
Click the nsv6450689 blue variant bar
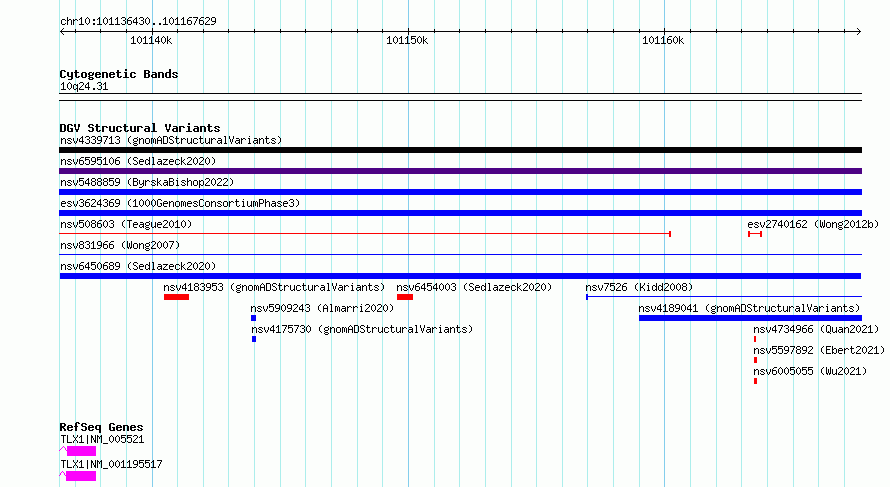460,276
